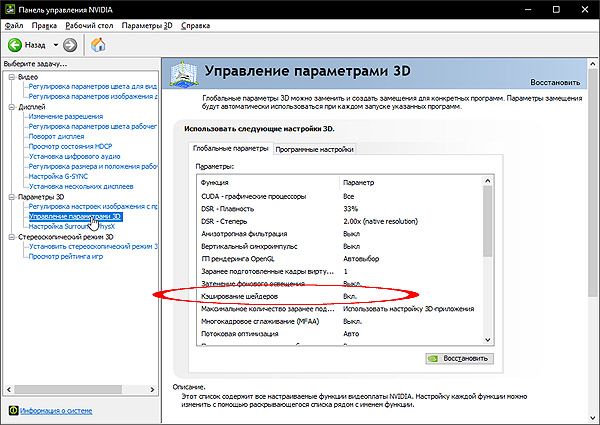Click the 3D settings header cube icon
Viewport: 600px width, 425px height.
184,73
